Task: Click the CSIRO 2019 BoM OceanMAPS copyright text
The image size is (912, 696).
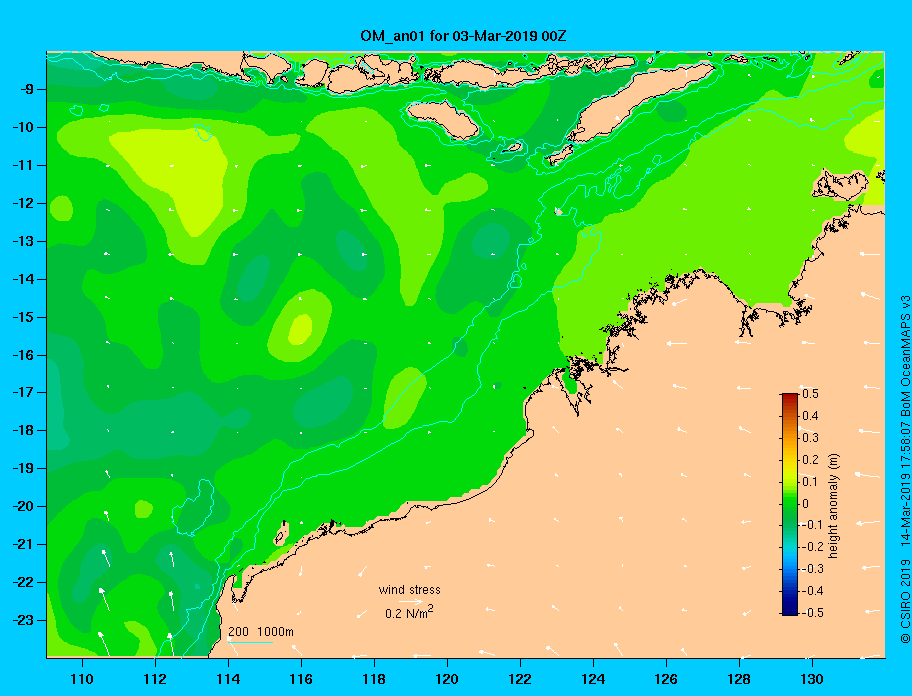Action: click(905, 469)
